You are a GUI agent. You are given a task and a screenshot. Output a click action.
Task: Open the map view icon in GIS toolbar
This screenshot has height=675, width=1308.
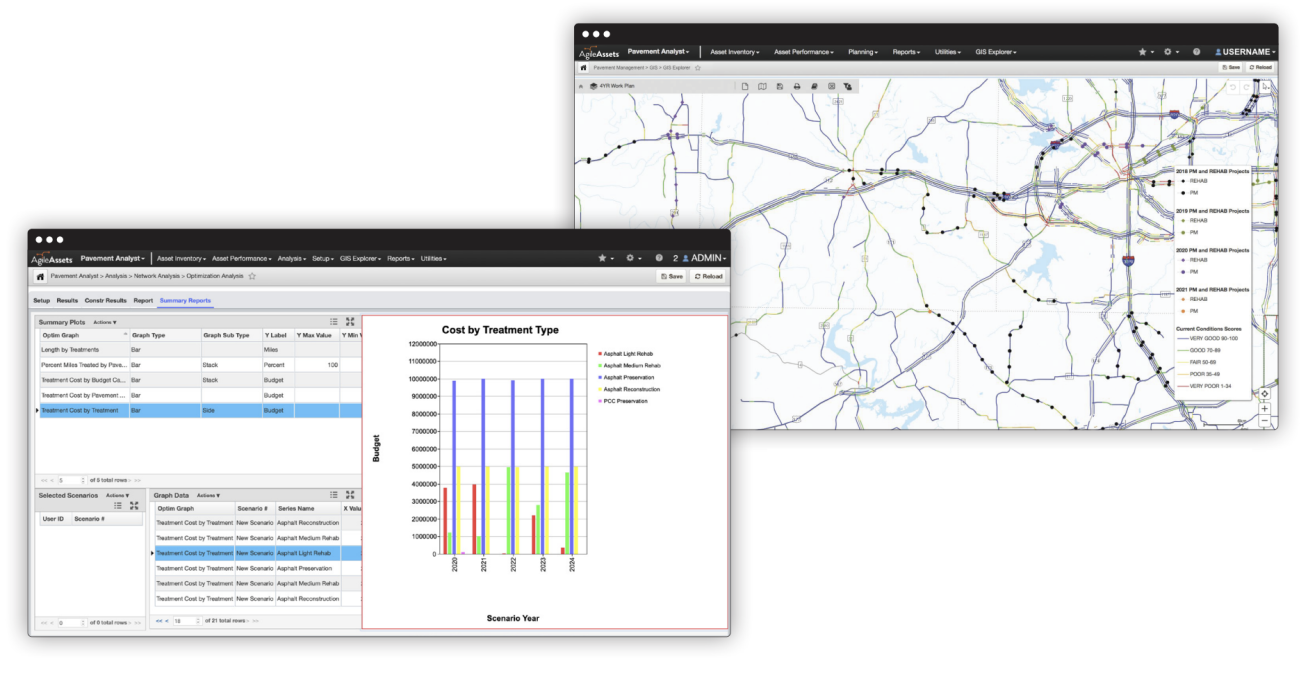762,86
